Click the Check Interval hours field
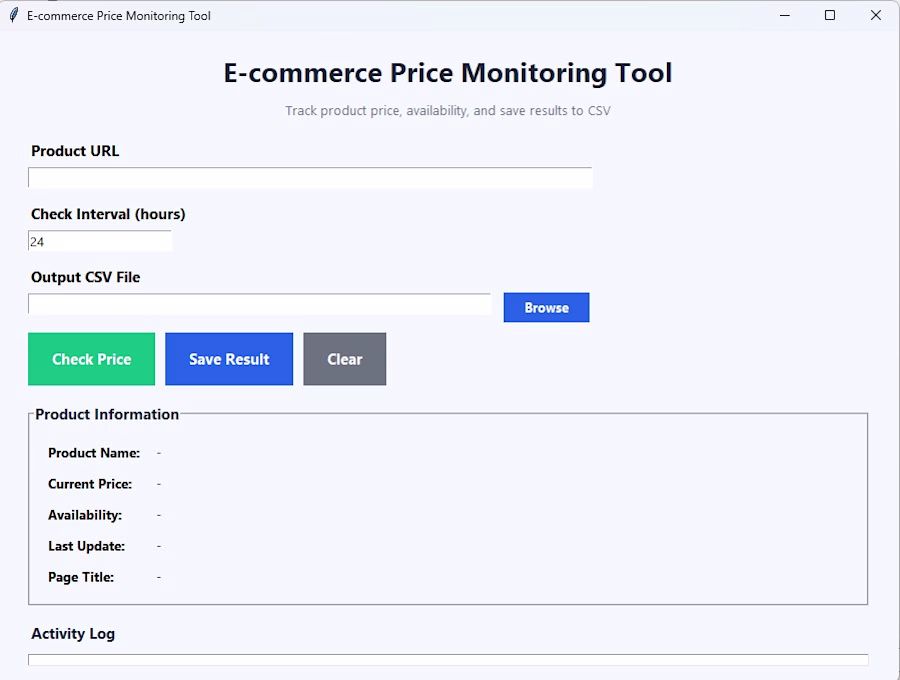The width and height of the screenshot is (900, 680). (100, 241)
